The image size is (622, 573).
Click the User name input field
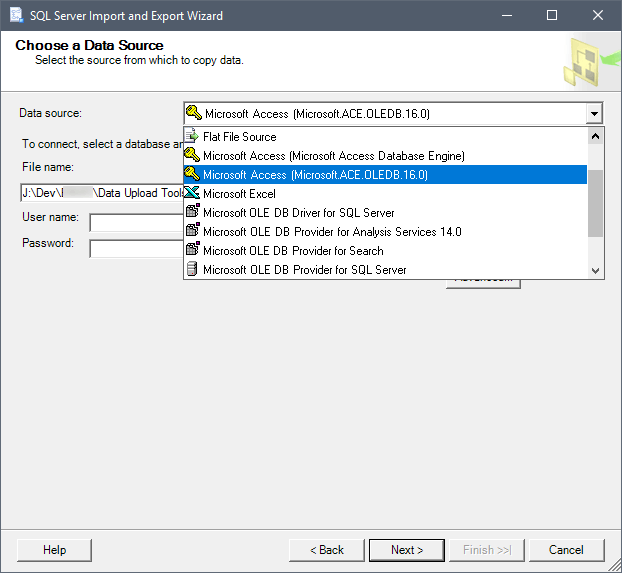[x=136, y=223]
